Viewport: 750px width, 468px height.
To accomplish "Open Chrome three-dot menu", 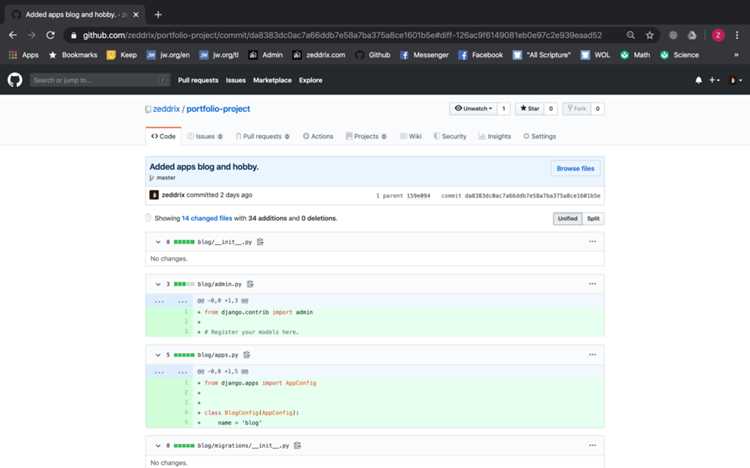I will [737, 35].
